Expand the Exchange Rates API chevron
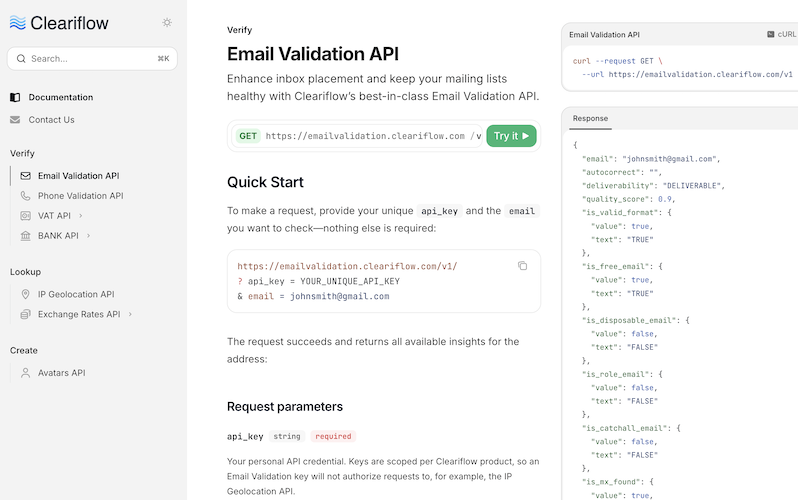Screen dimensions: 798x500 pyautogui.click(x=130, y=314)
